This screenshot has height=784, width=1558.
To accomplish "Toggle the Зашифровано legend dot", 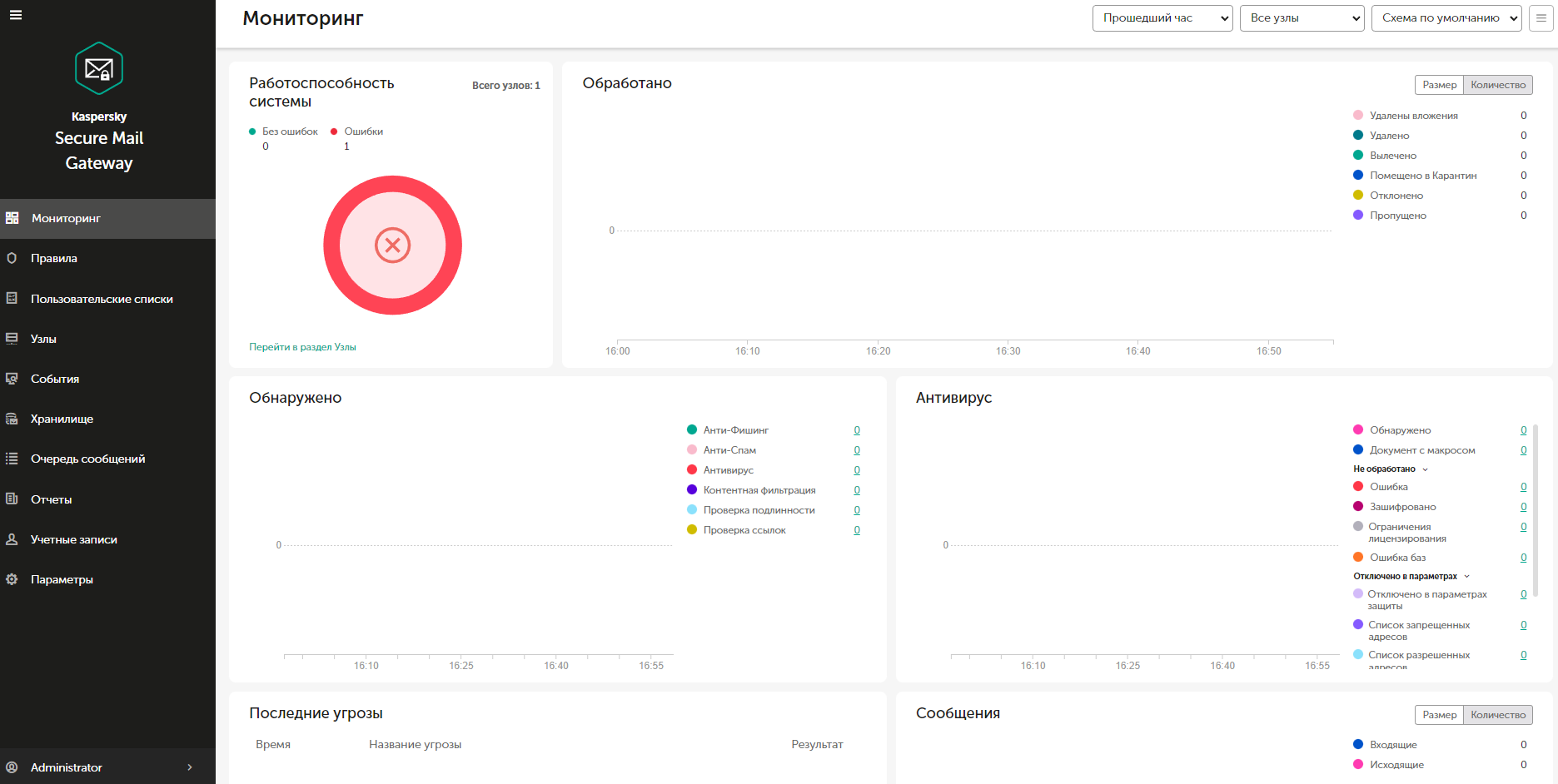I will coord(1358,506).
